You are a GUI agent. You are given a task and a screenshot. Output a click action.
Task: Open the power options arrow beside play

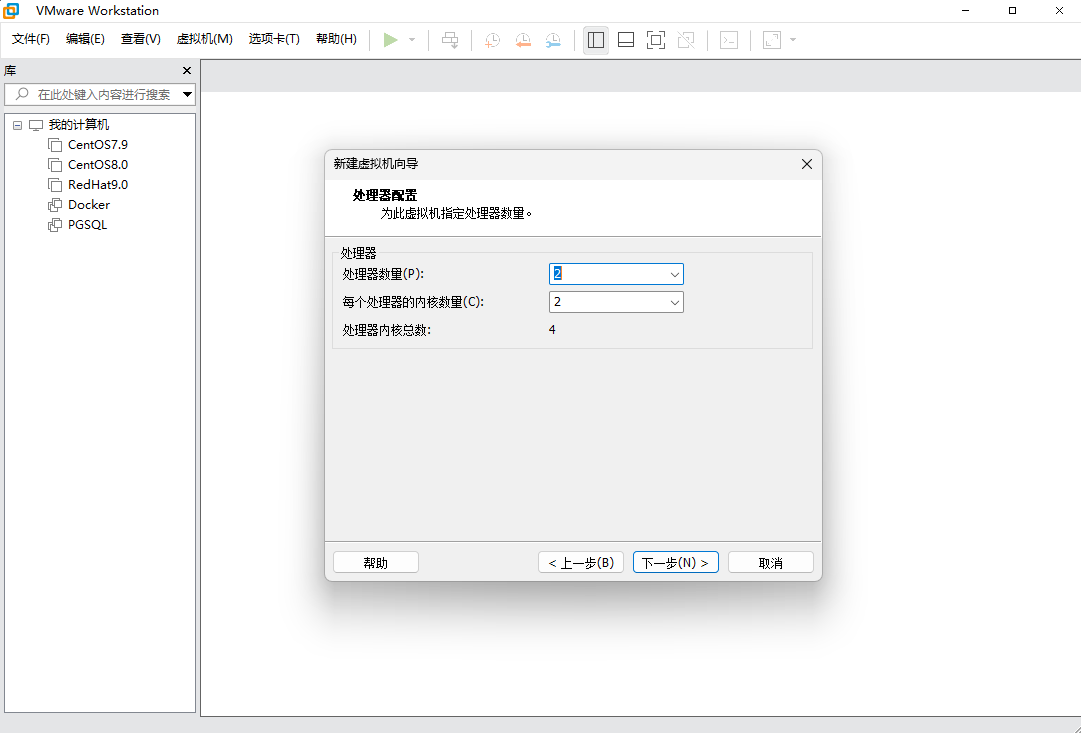pos(412,40)
